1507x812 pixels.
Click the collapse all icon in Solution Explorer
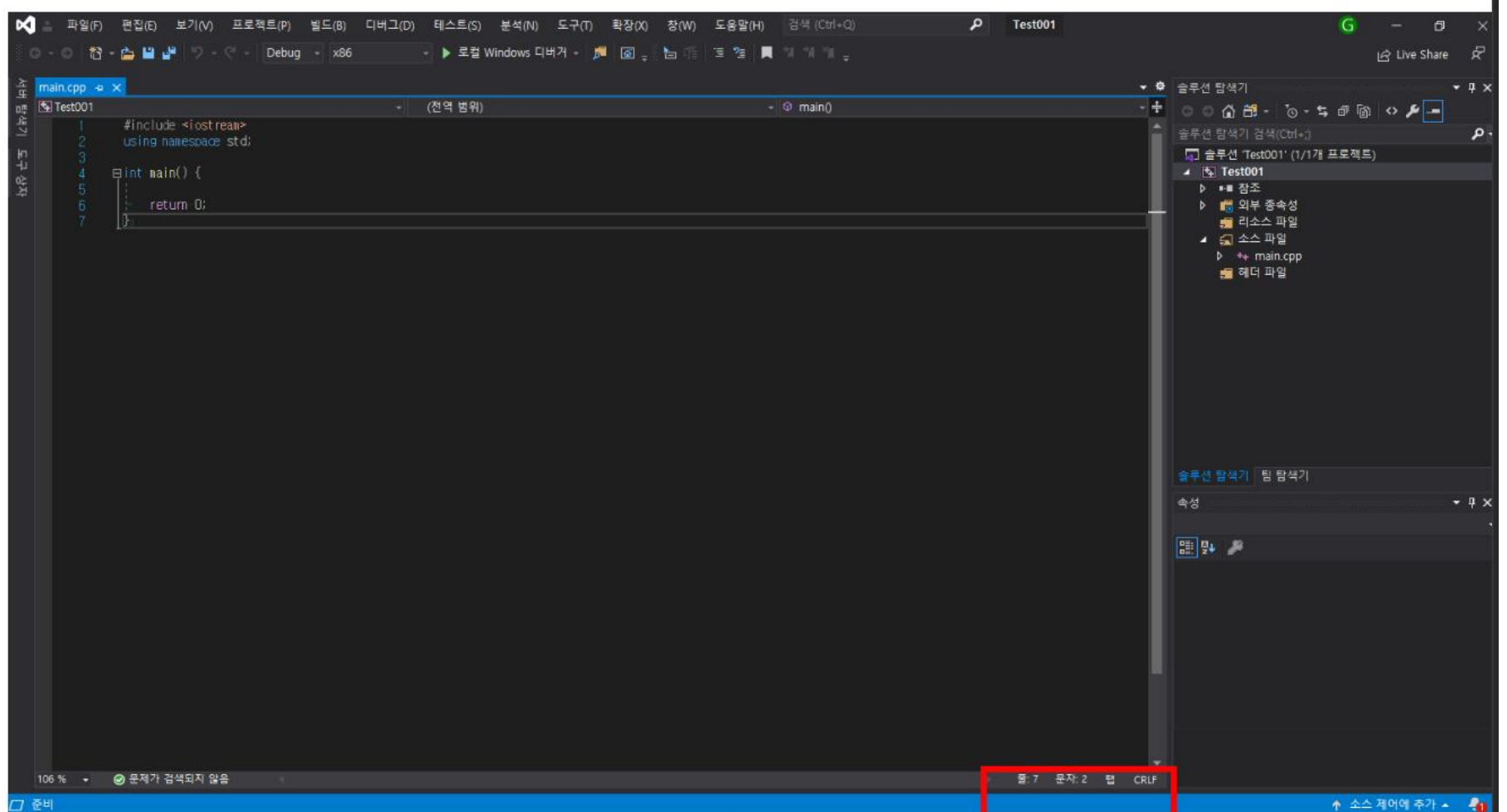click(x=1343, y=111)
